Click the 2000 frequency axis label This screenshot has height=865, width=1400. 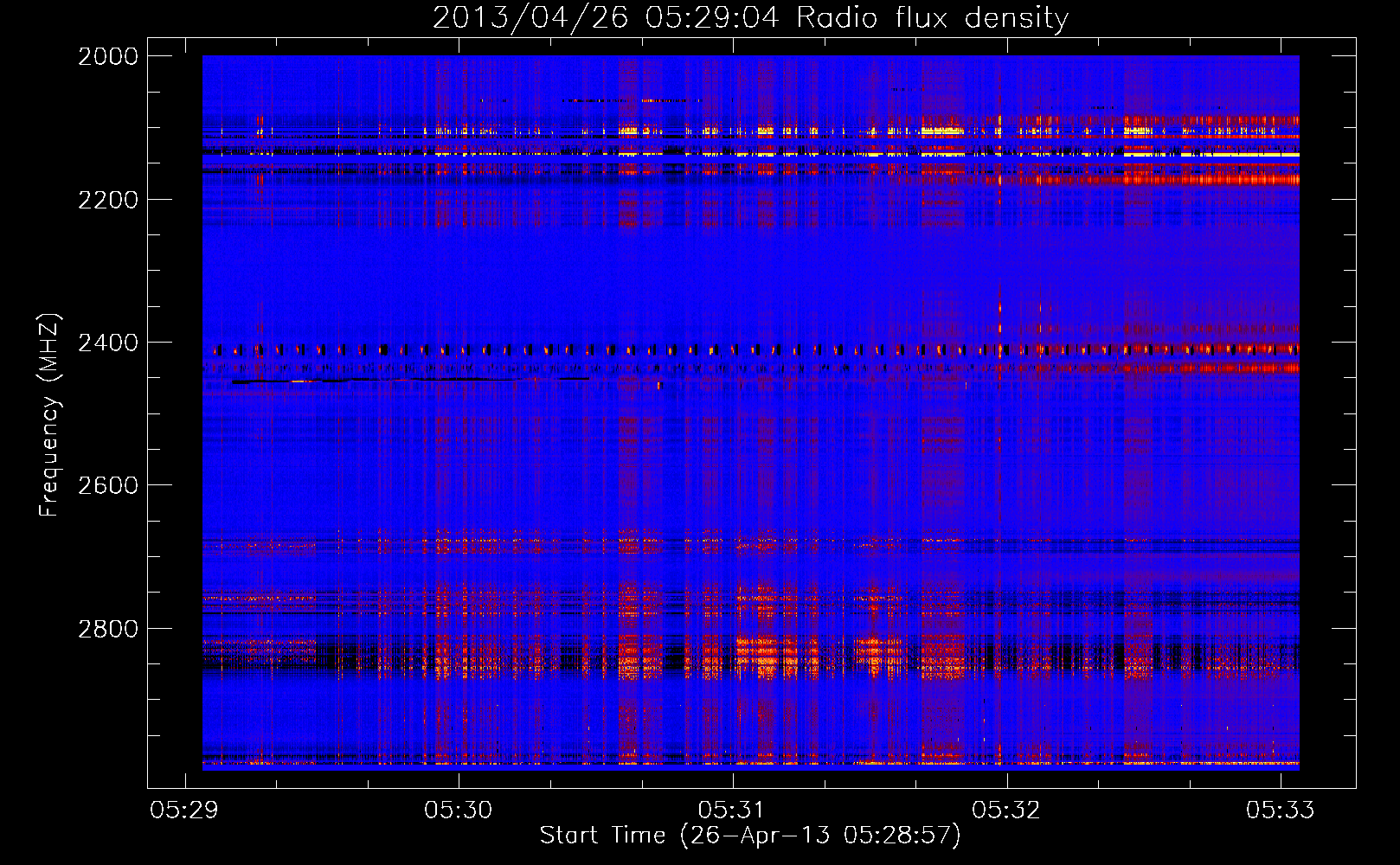click(x=108, y=56)
